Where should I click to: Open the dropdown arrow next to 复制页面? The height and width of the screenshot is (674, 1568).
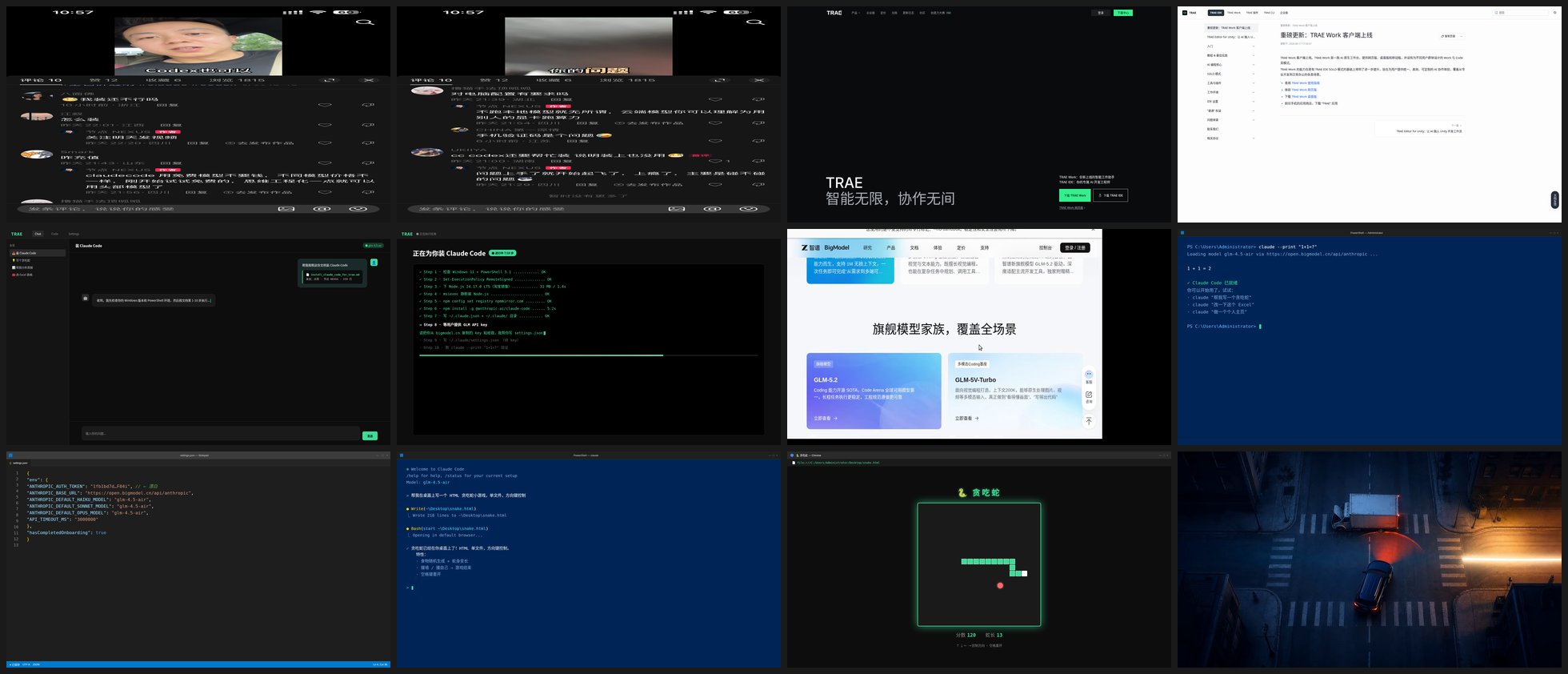(1461, 36)
